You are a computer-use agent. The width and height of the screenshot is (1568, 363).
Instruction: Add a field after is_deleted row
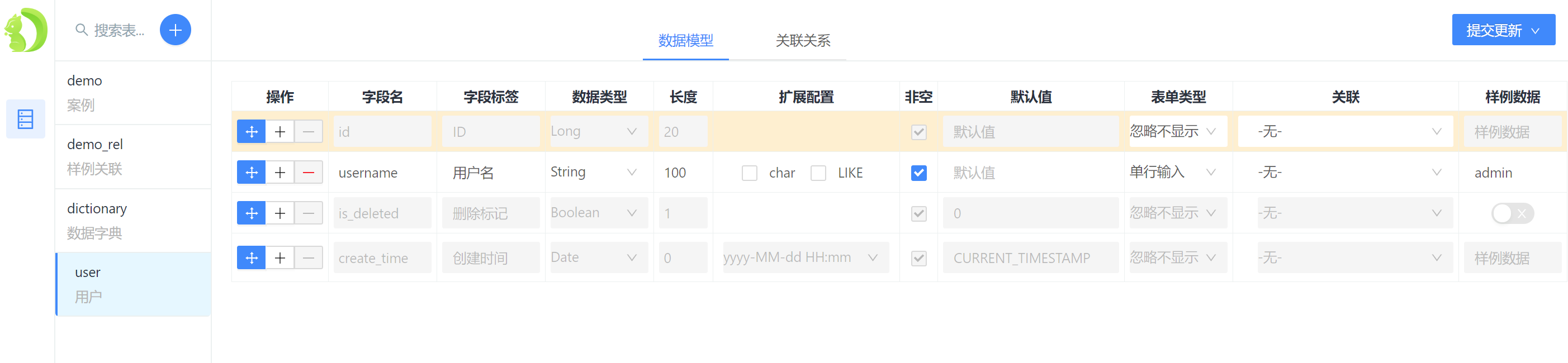[280, 213]
